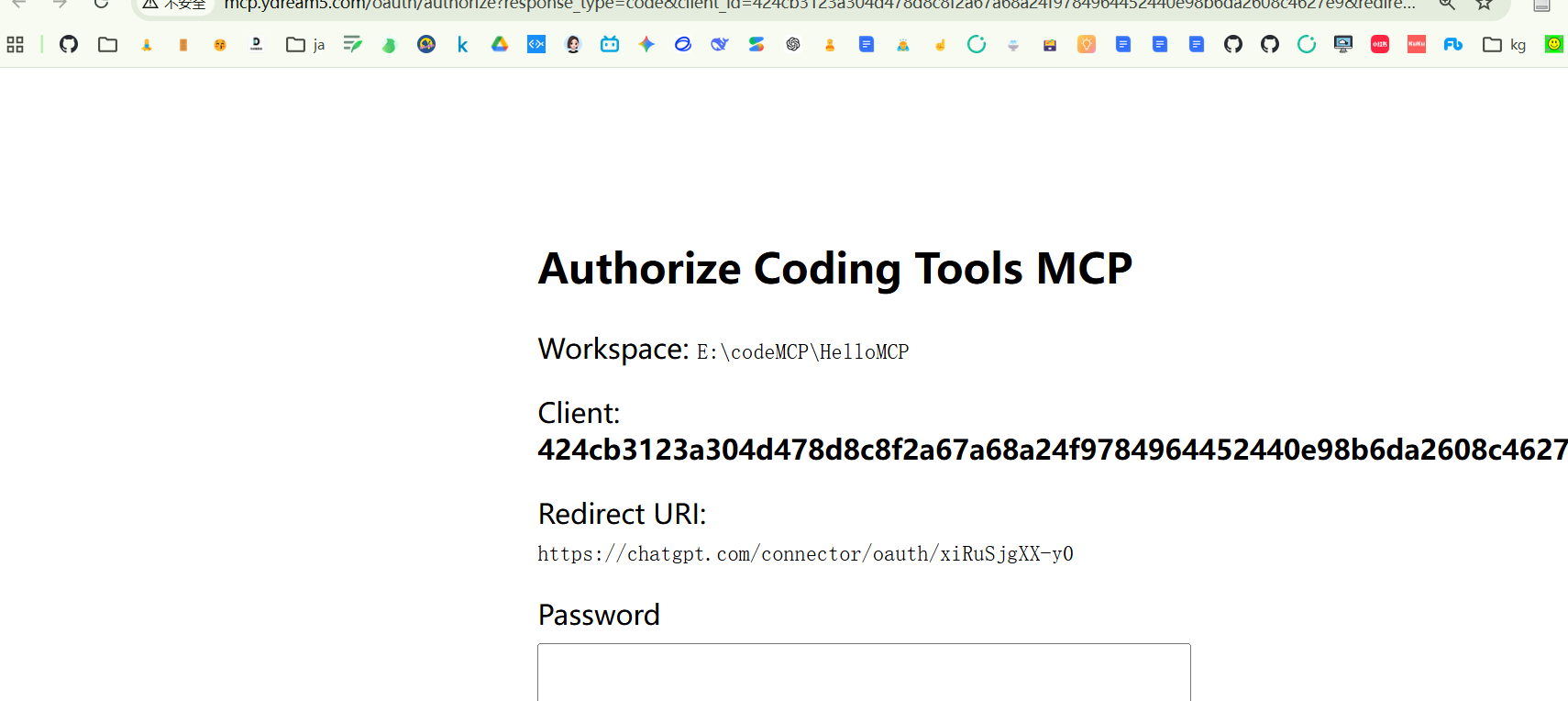
Task: Open the orange face emoji bookmark
Action: point(220,44)
